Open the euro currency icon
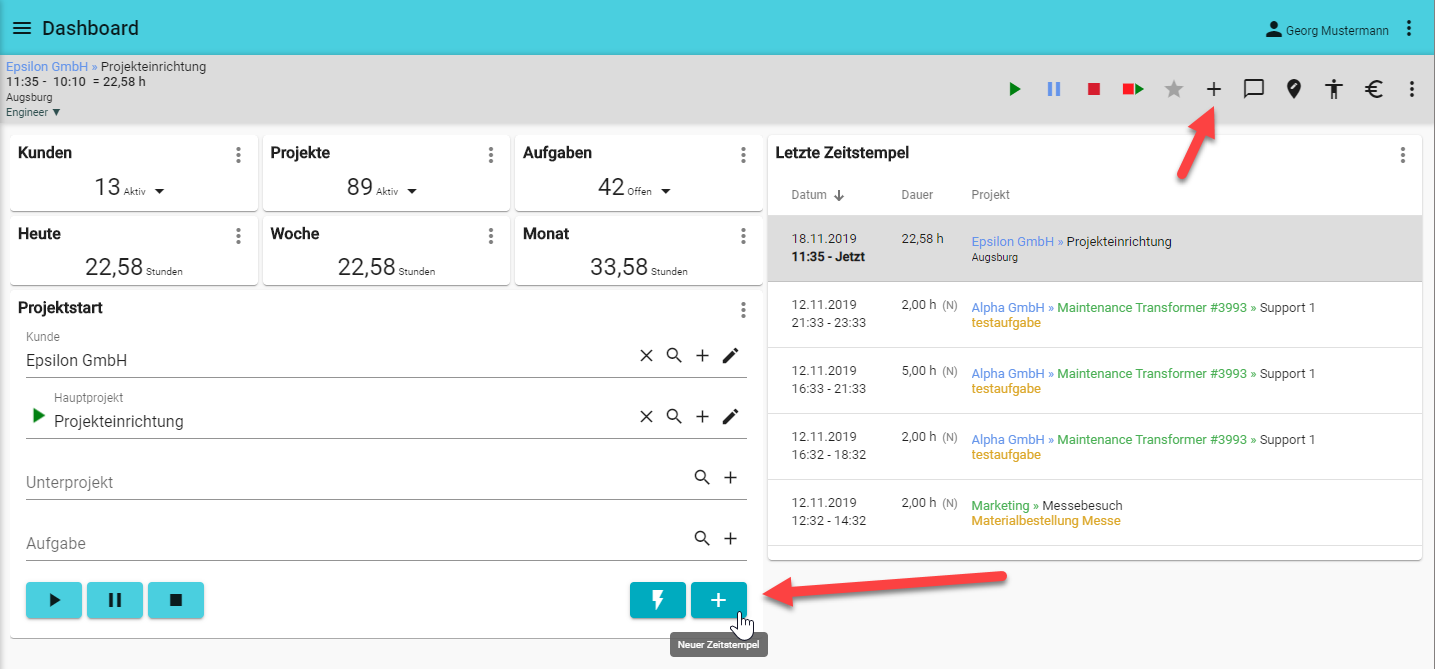Image resolution: width=1435 pixels, height=669 pixels. coord(1373,89)
